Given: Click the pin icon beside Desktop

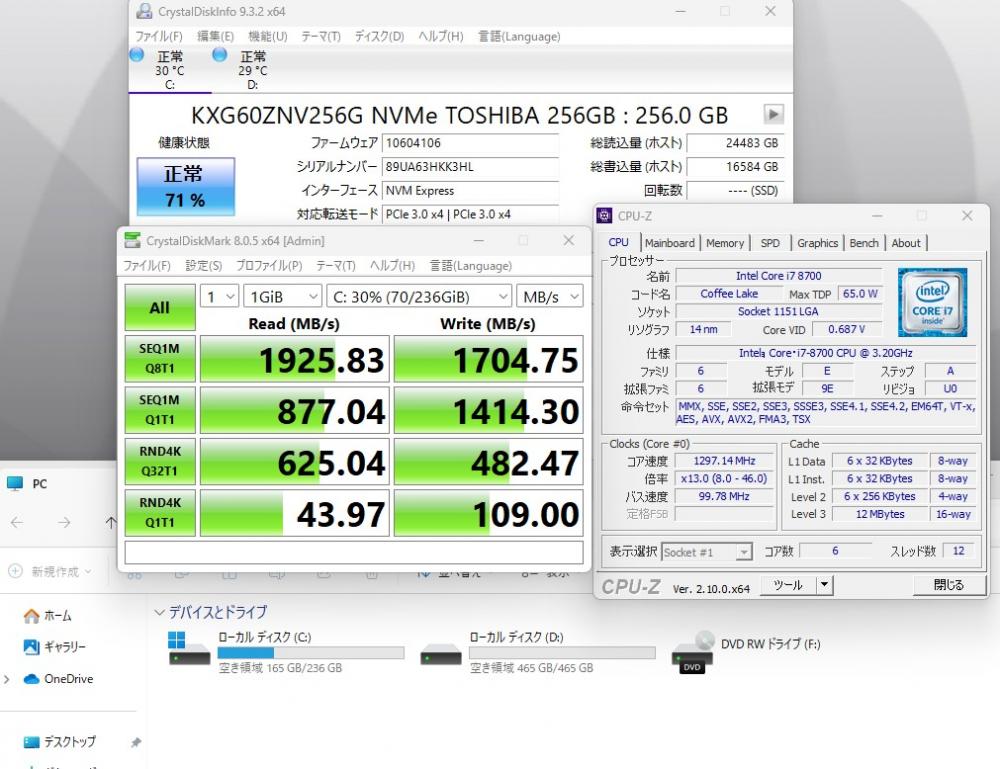Looking at the screenshot, I should [136, 742].
